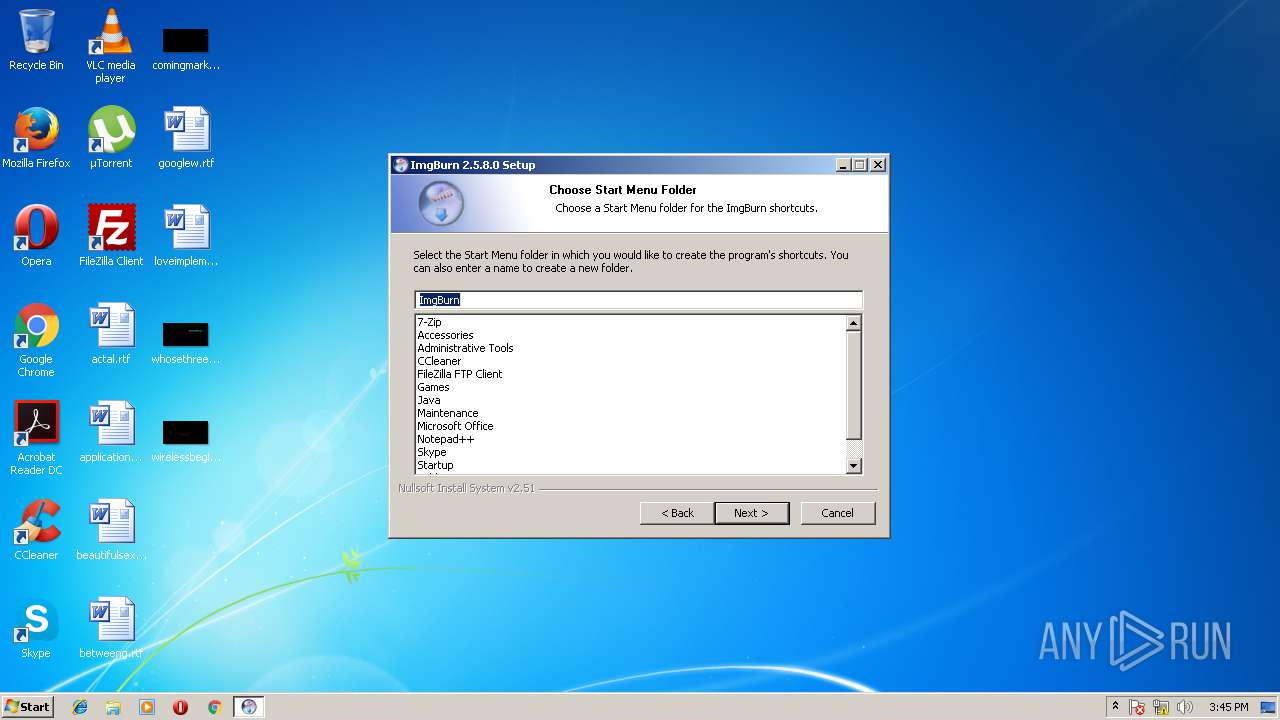Select Notepad++ in the folder list

pos(445,439)
